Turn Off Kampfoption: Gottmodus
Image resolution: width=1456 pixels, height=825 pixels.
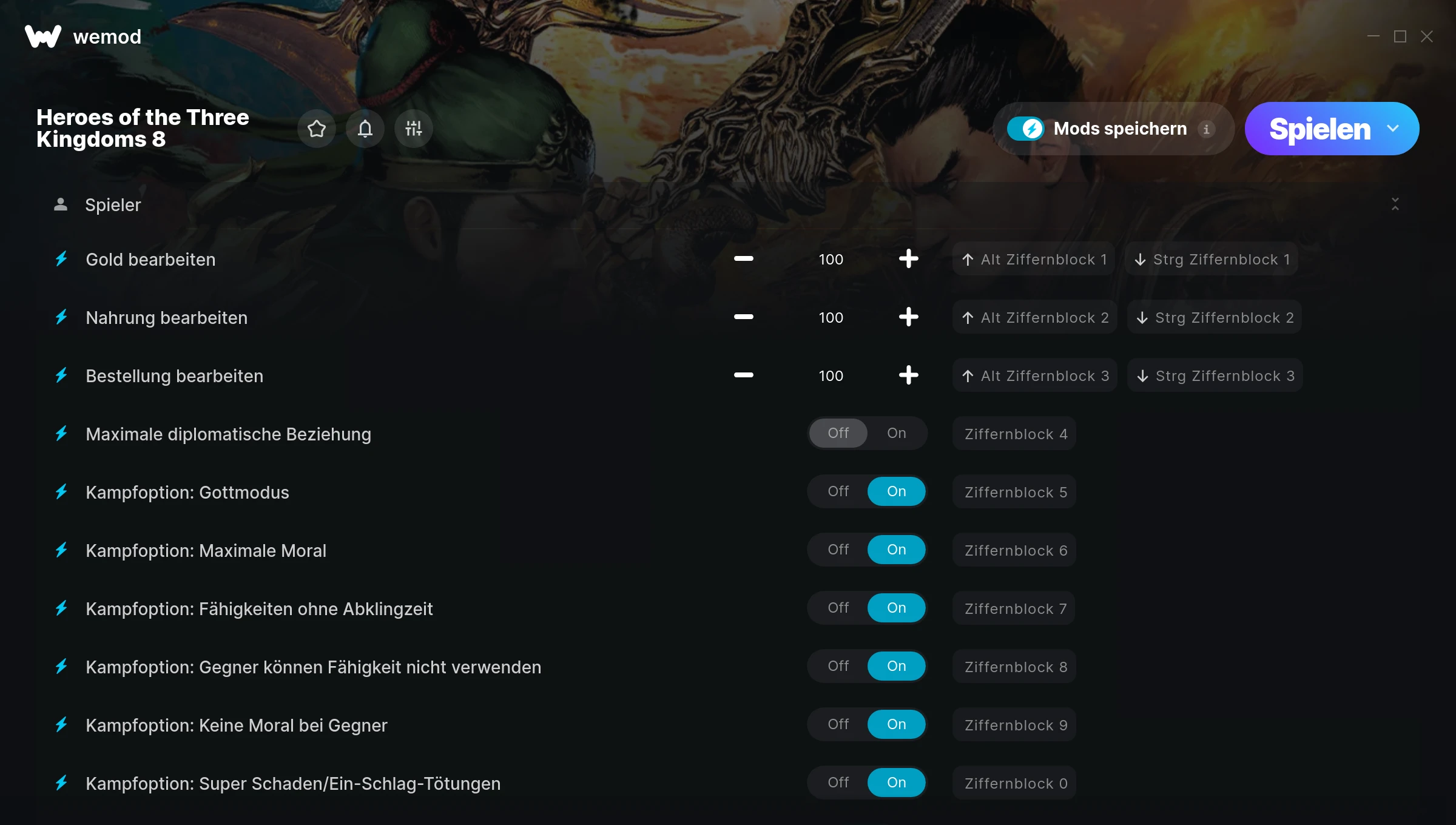[x=838, y=491]
